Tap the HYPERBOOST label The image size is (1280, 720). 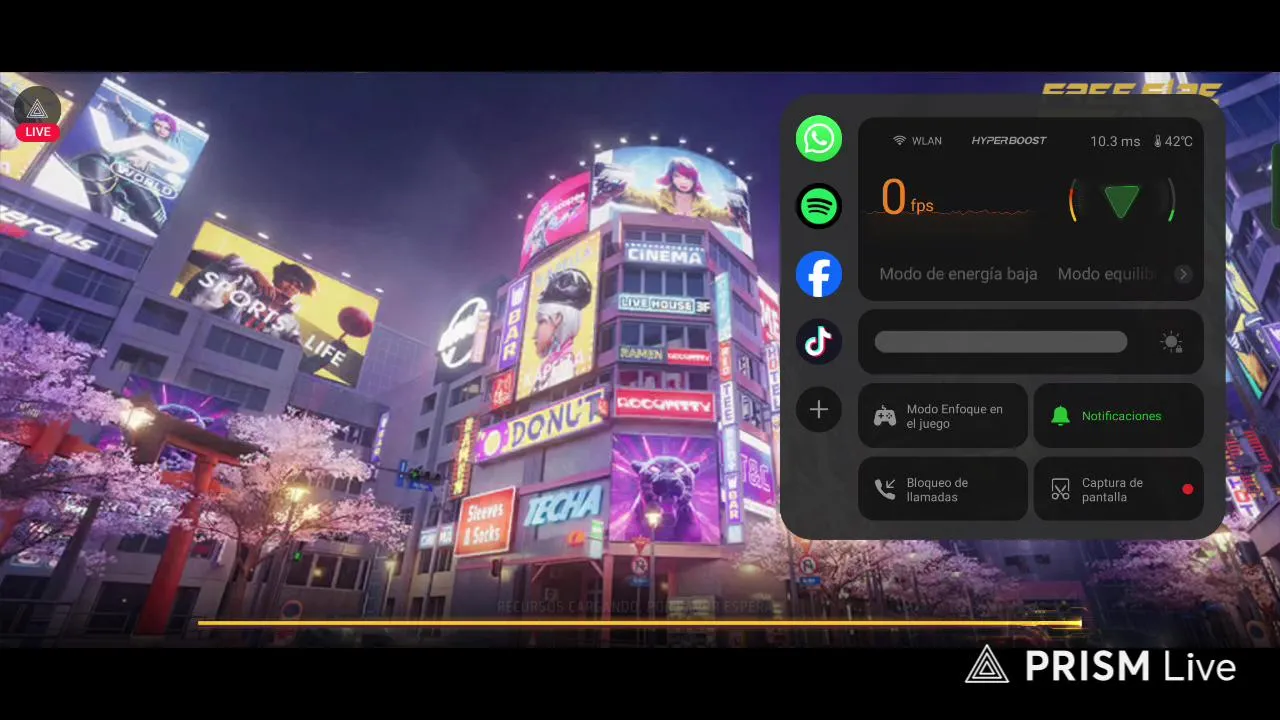1009,141
